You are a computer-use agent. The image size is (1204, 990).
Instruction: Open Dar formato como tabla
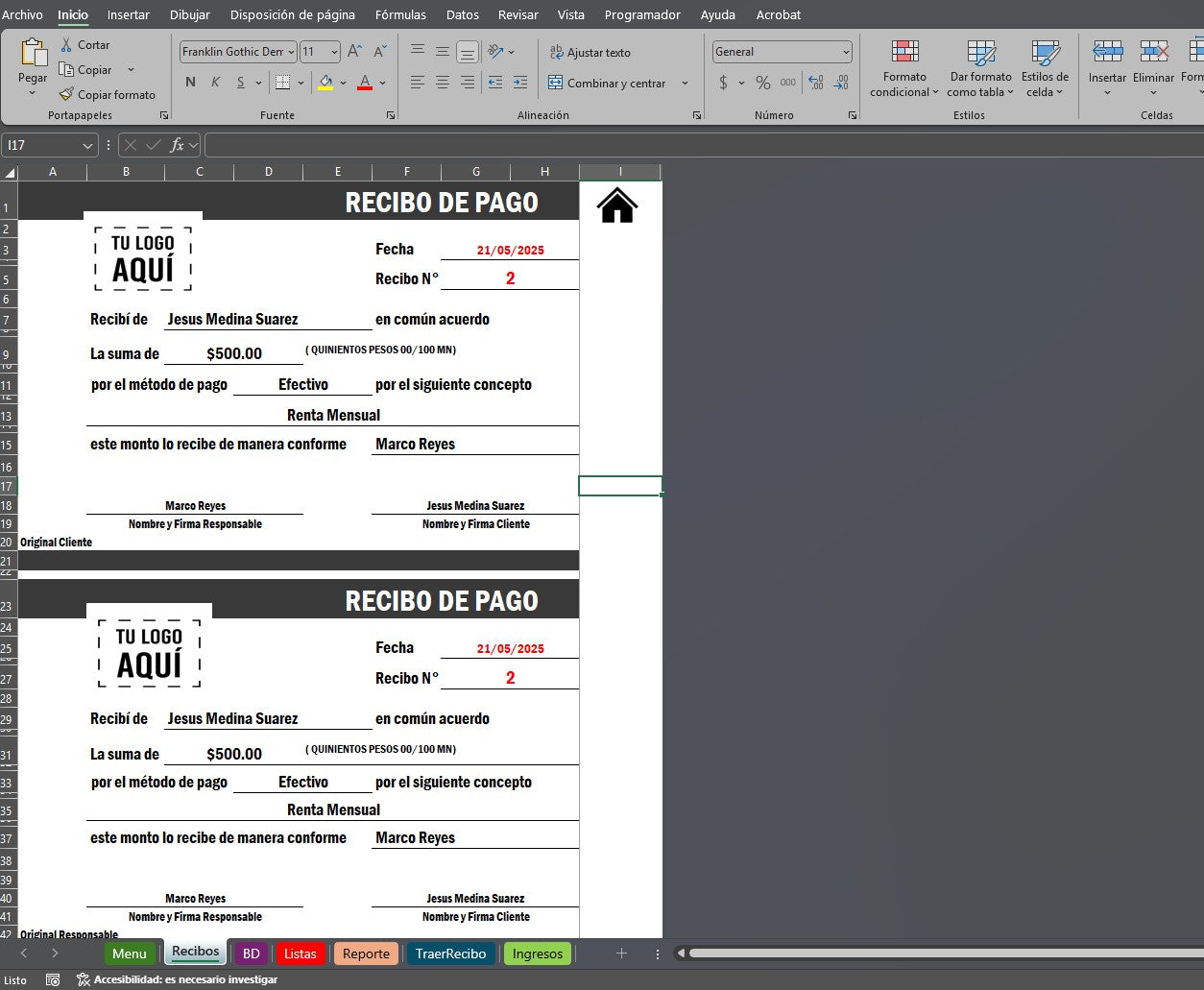[x=980, y=69]
